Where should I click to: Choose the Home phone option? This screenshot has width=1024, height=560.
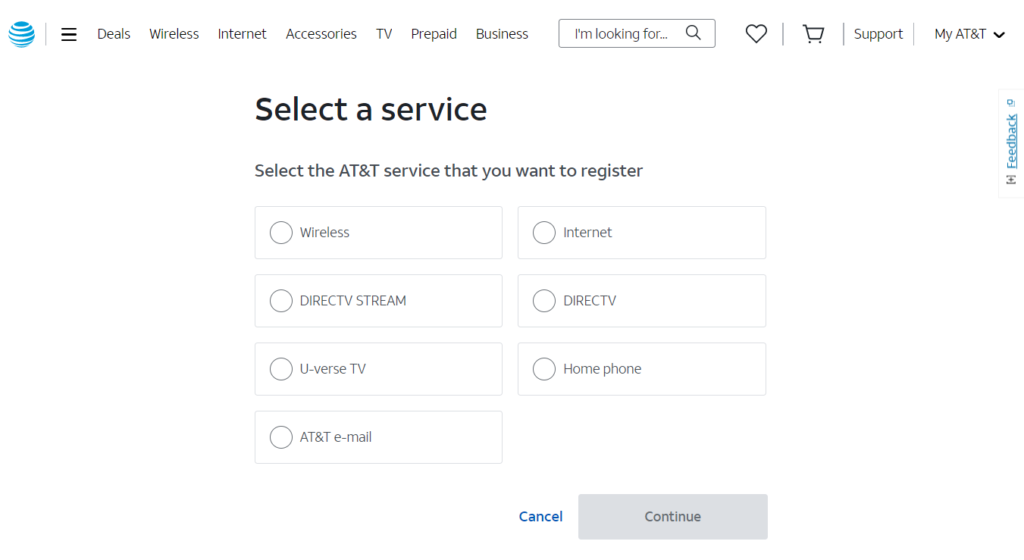click(x=642, y=369)
